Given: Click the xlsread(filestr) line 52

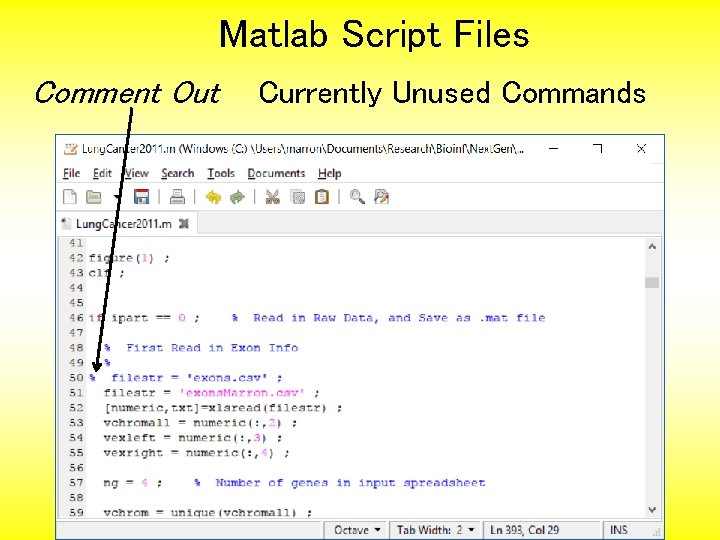Looking at the screenshot, I should (223, 408).
